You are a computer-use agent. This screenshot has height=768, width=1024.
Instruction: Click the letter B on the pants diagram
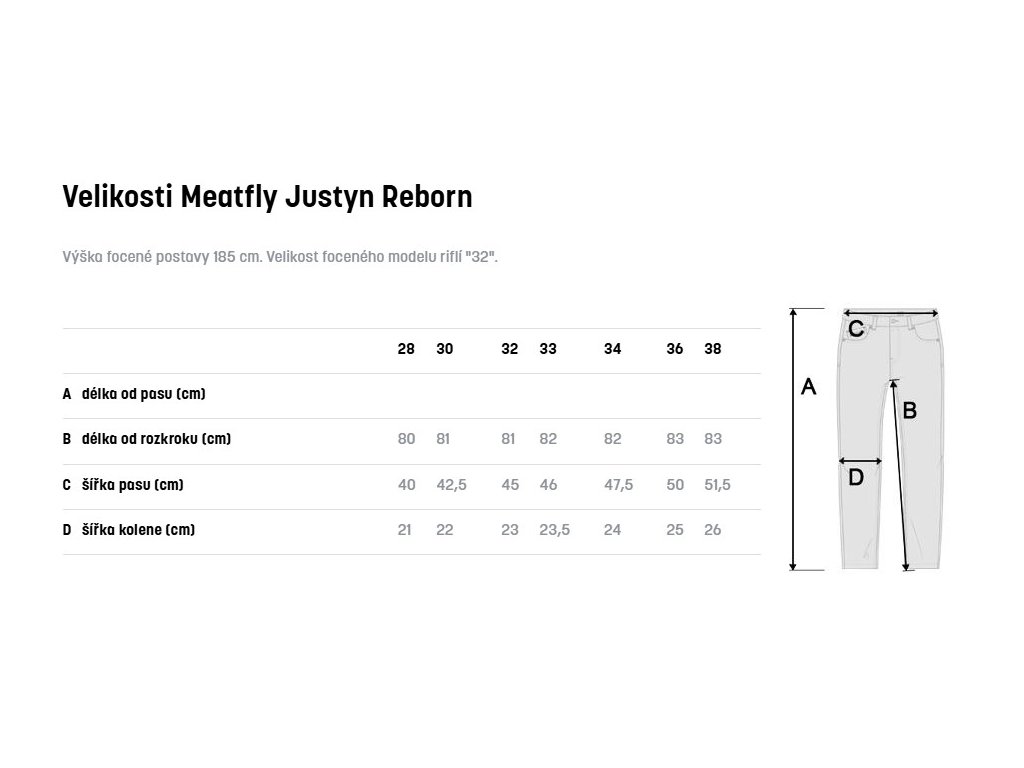(910, 409)
